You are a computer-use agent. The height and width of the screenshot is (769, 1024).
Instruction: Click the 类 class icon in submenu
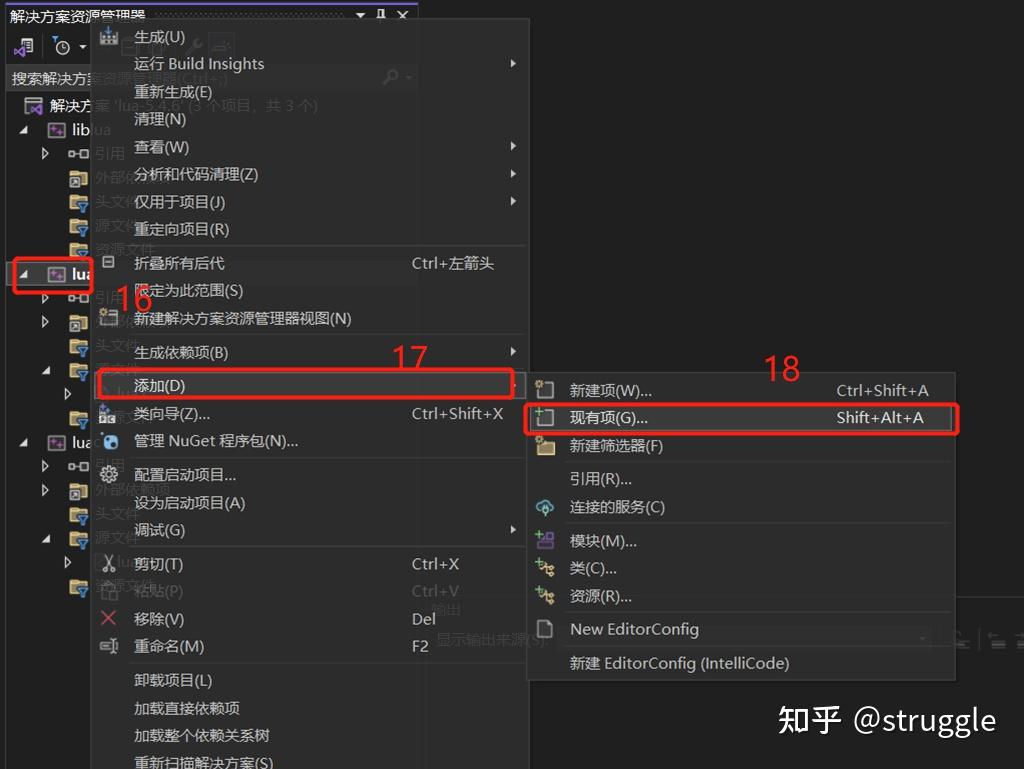[x=544, y=568]
